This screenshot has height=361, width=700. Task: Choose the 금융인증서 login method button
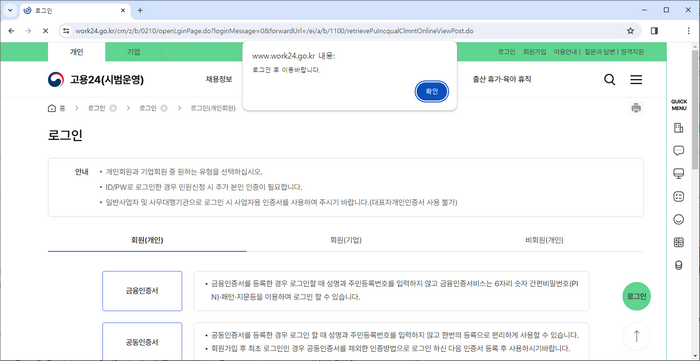[x=142, y=291]
